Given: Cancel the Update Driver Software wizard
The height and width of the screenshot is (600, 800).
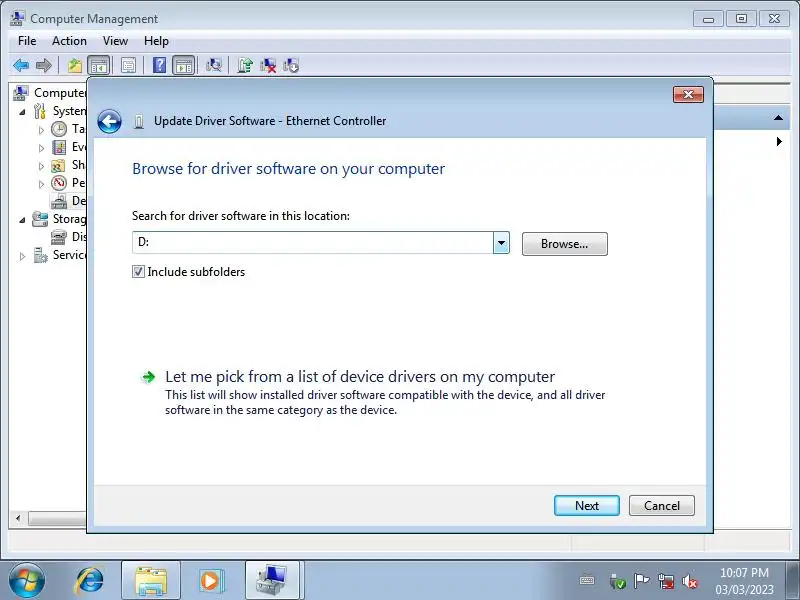Looking at the screenshot, I should click(662, 506).
